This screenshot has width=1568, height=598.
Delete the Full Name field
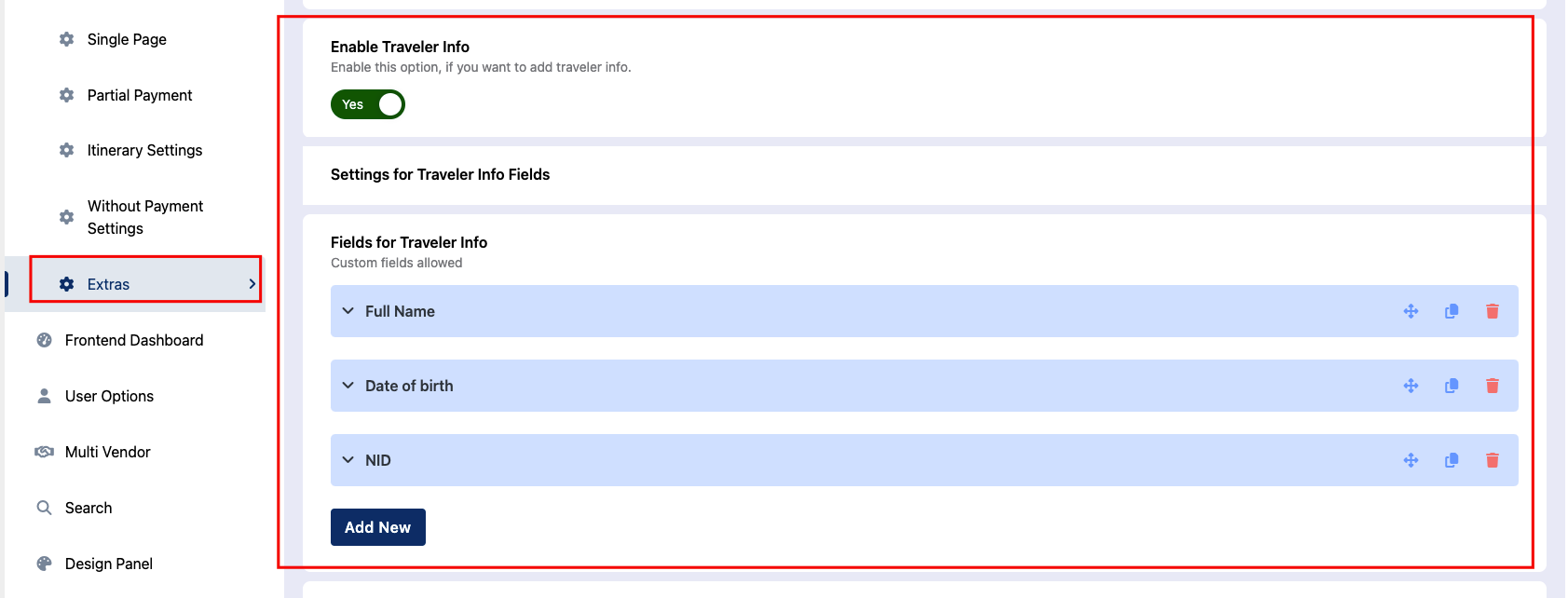coord(1492,311)
